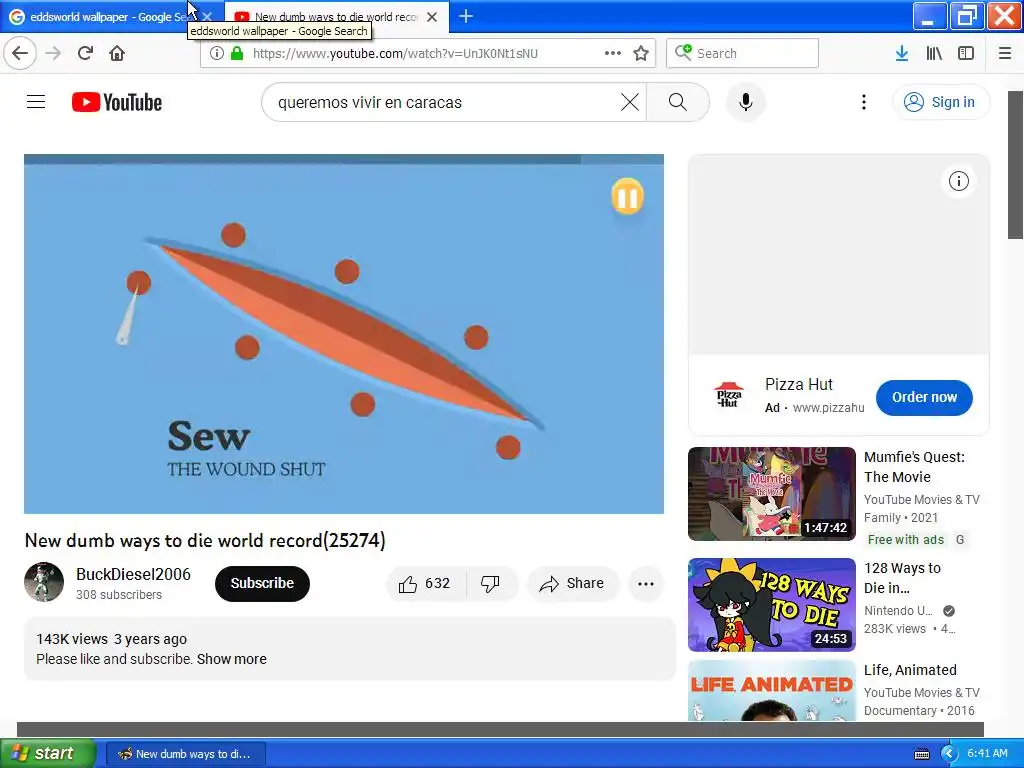Start voice search with the microphone
This screenshot has height=768, width=1024.
click(745, 102)
